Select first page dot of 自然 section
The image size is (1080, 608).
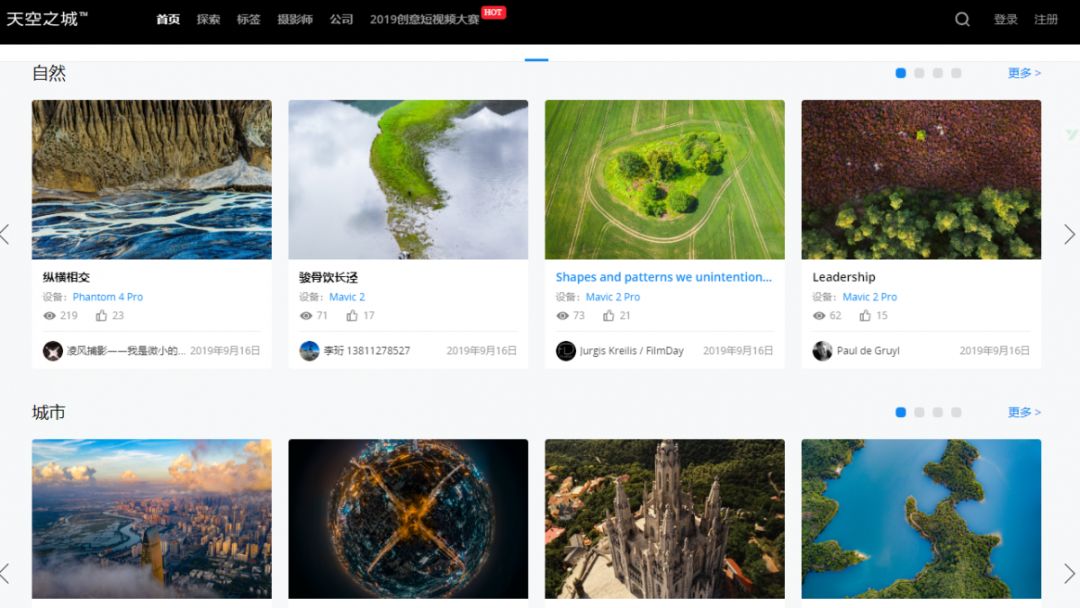pyautogui.click(x=900, y=73)
